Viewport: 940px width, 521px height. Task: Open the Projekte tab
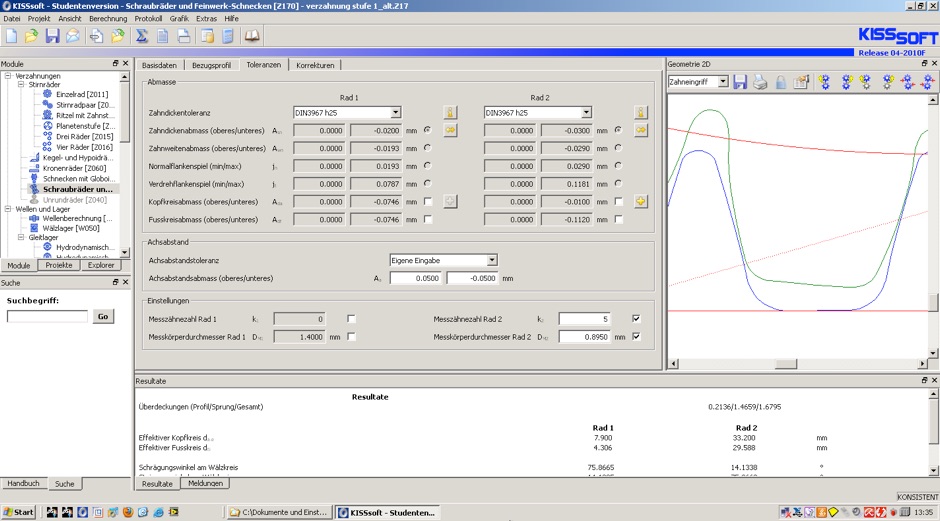pos(59,265)
